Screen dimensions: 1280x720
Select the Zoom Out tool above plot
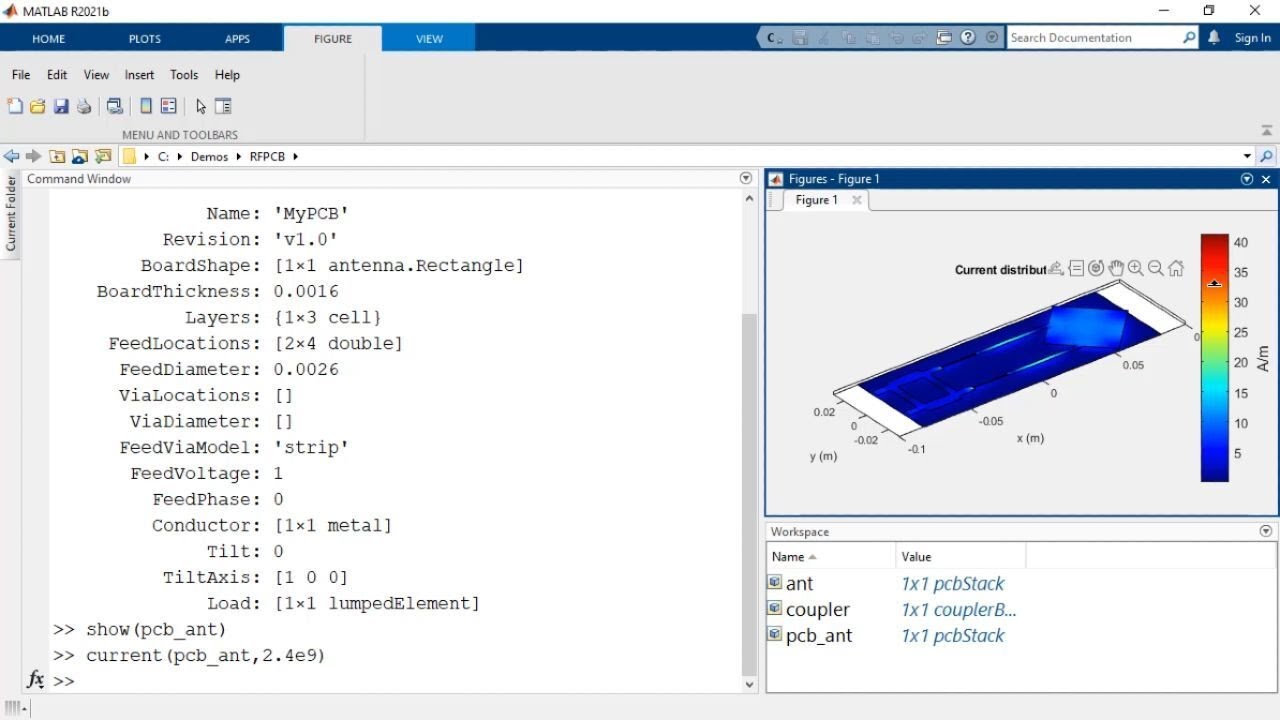pos(1156,268)
